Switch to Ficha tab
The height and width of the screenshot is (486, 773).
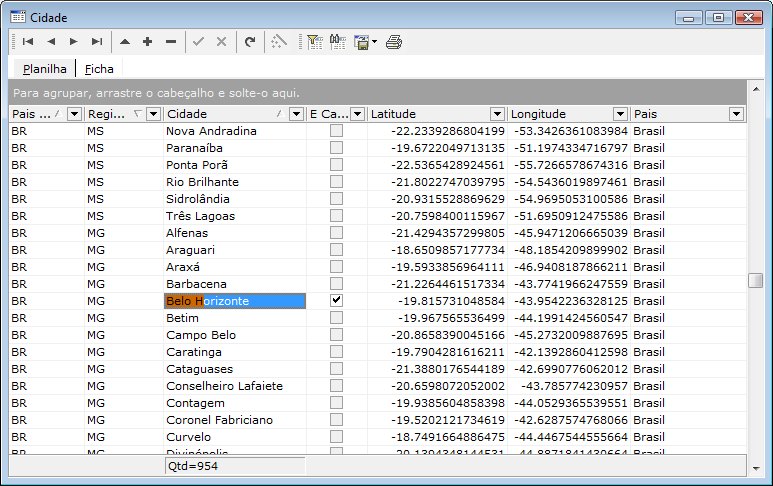click(99, 69)
